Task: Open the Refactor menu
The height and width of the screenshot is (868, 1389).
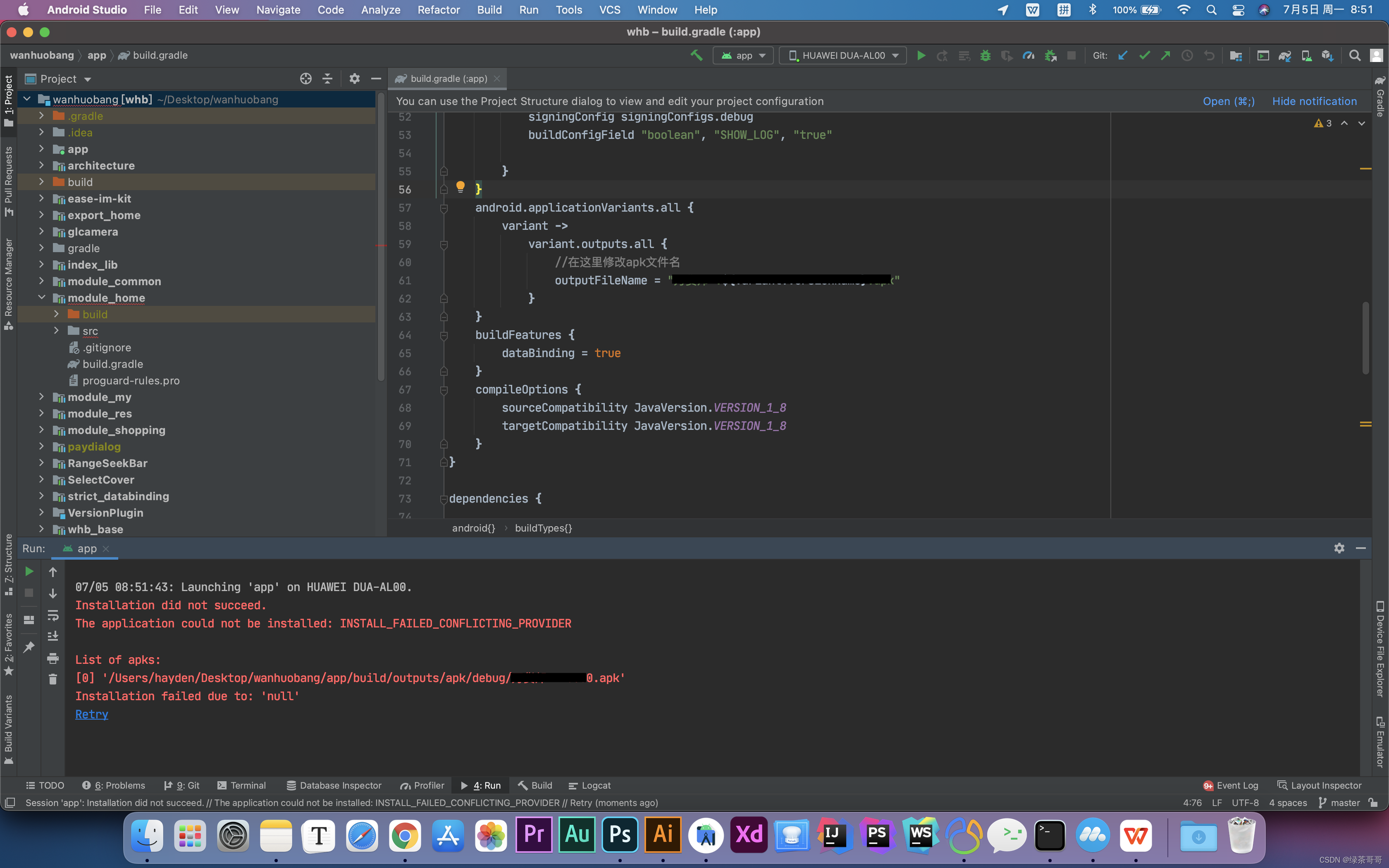Action: point(439,10)
